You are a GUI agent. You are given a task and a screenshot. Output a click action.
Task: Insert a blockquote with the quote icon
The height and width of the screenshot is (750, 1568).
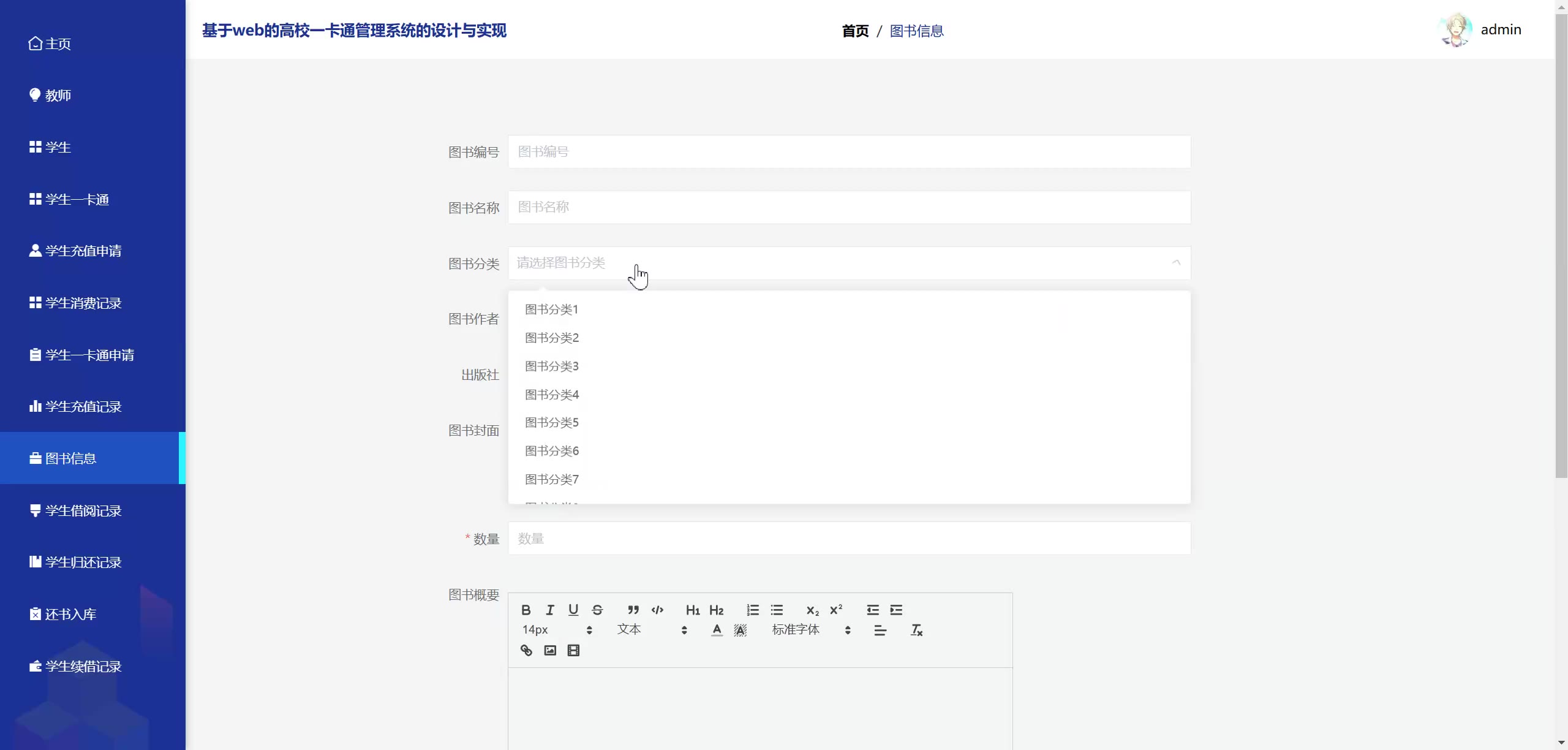click(x=633, y=610)
